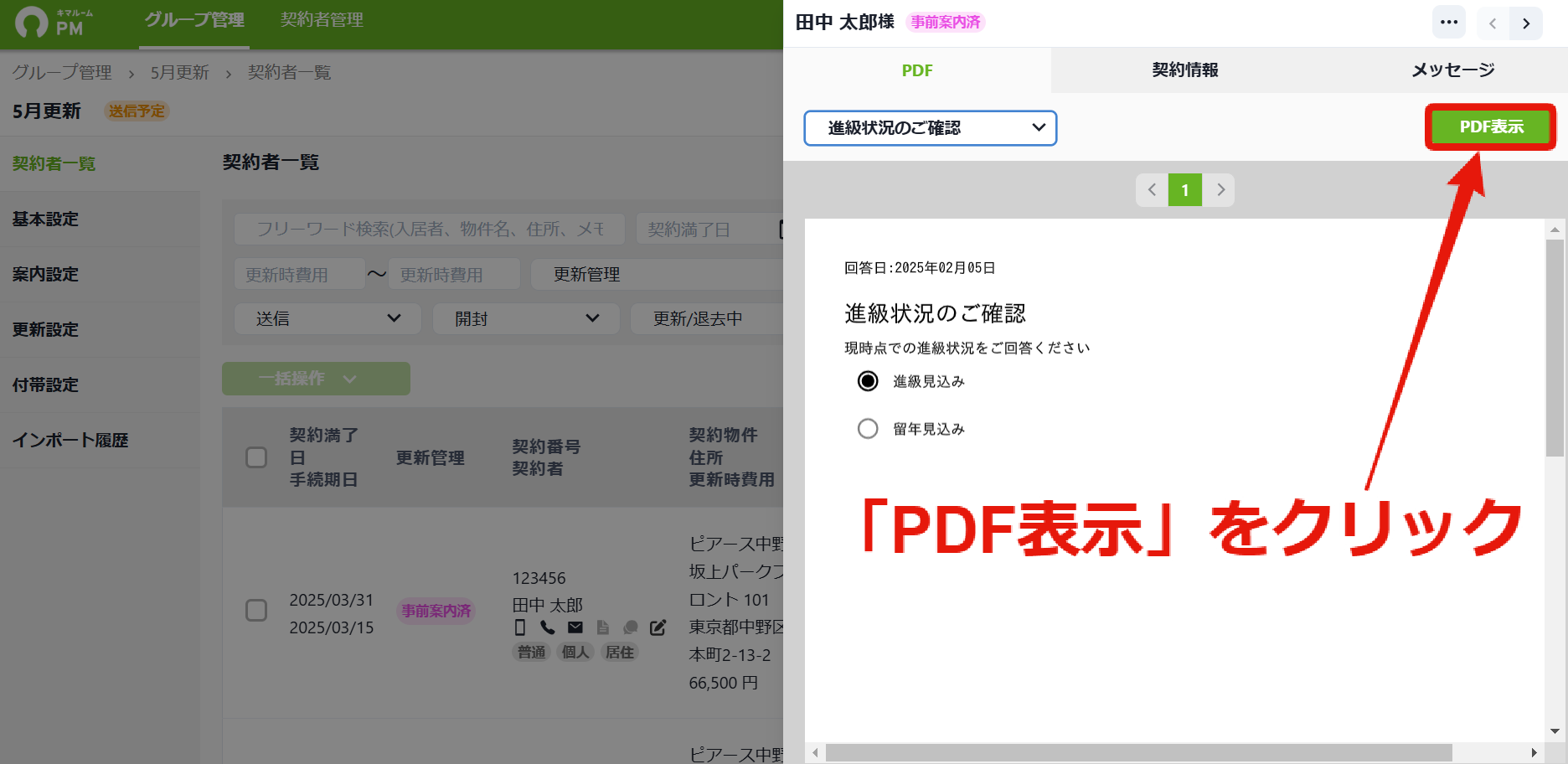Viewport: 1568px width, 764px height.
Task: Select 案内設定 in the sidebar
Action: [x=100, y=274]
